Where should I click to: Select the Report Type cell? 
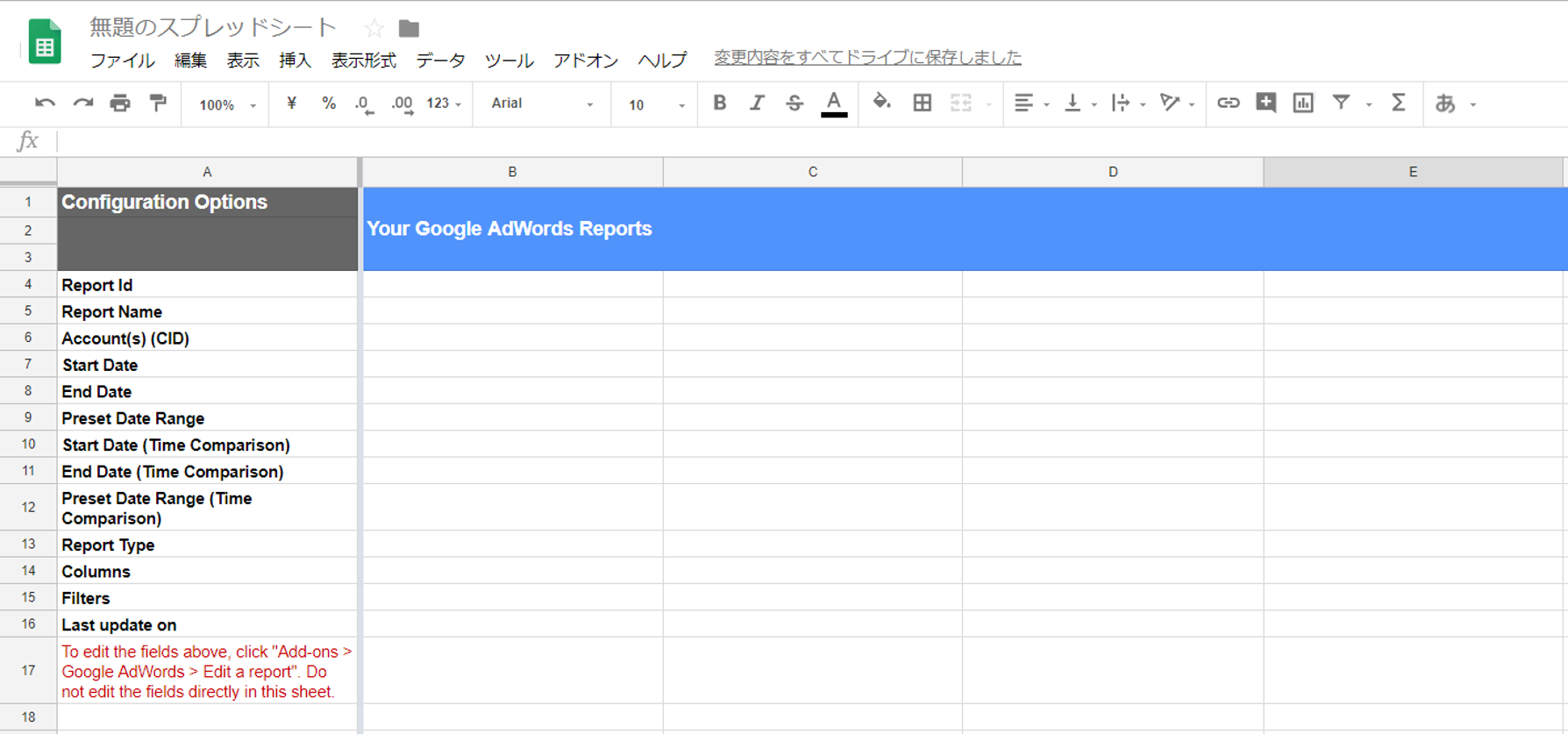tap(208, 544)
